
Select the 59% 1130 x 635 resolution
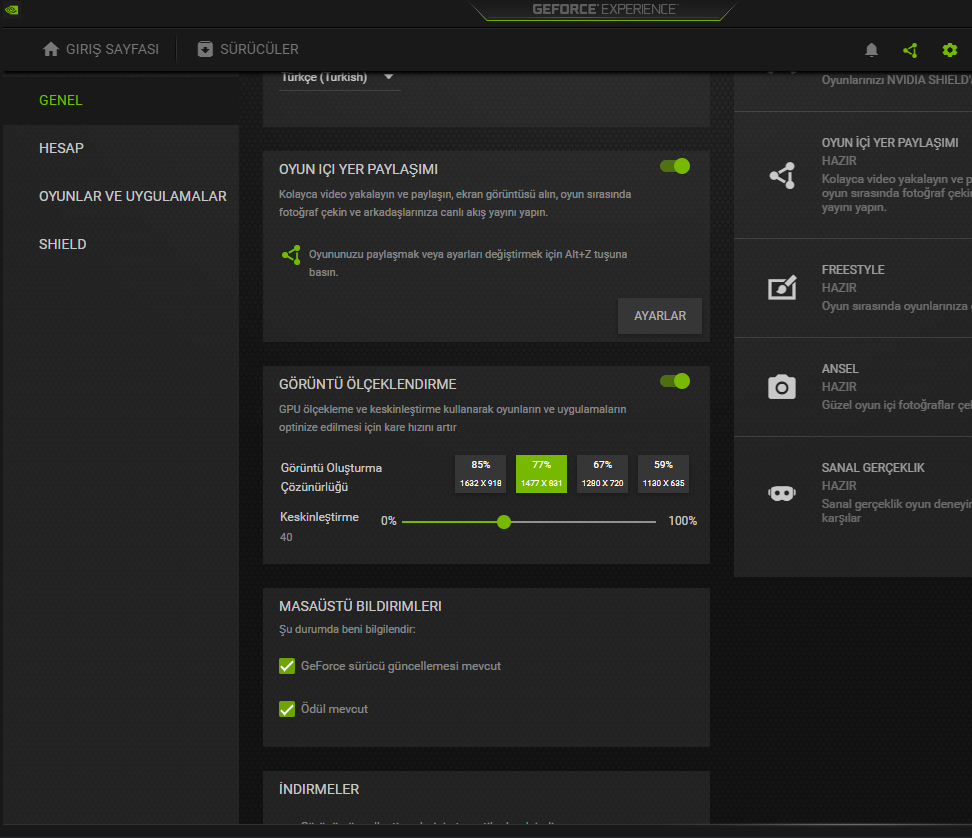(663, 474)
